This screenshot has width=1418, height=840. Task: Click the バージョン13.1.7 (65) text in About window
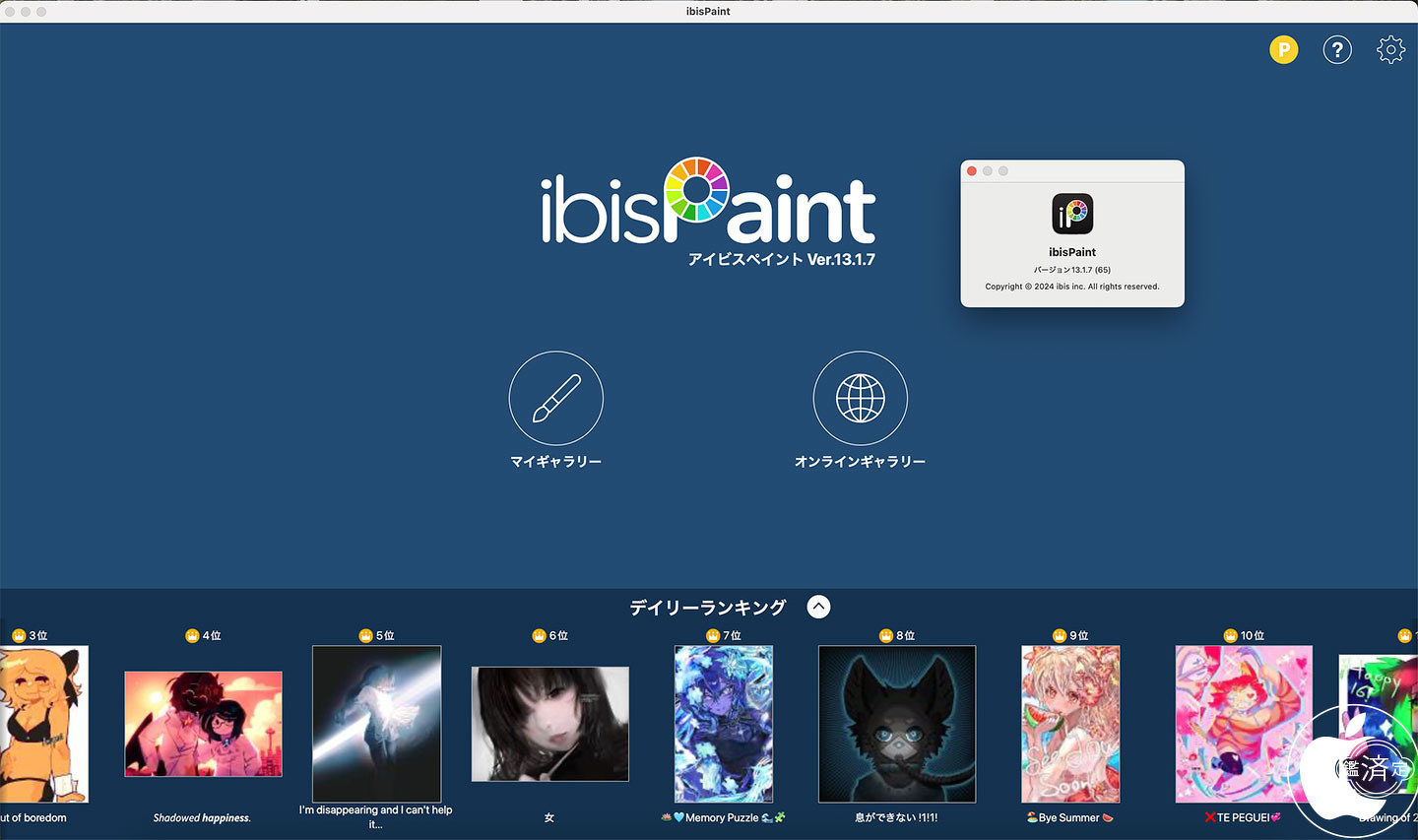[x=1072, y=270]
